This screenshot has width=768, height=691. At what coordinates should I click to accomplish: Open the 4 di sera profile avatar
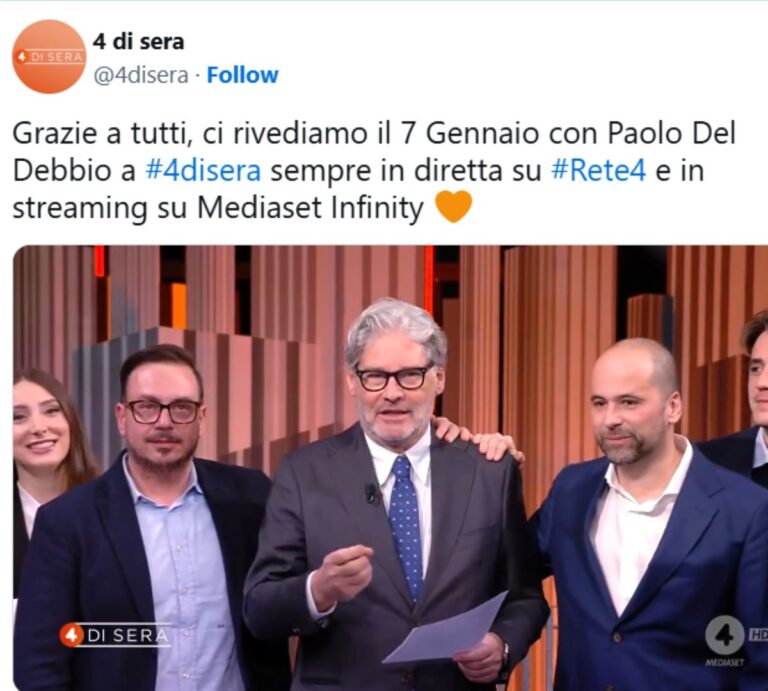click(49, 56)
